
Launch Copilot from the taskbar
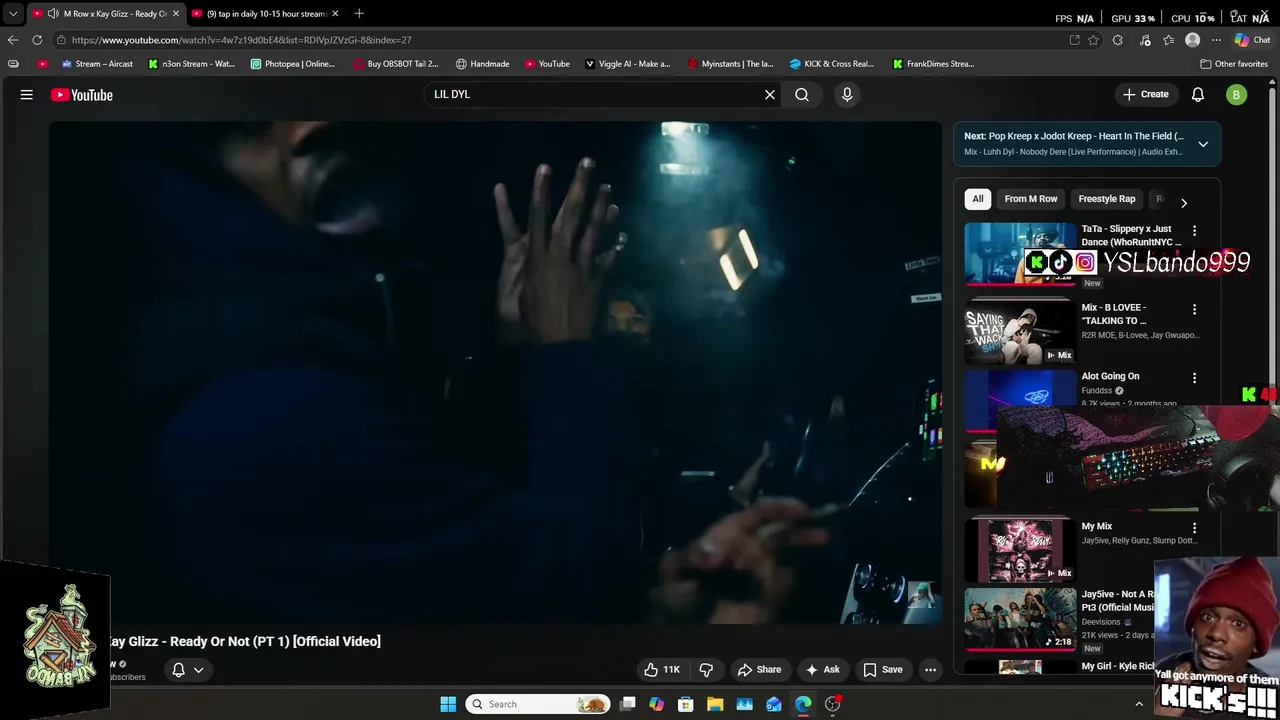(x=656, y=704)
